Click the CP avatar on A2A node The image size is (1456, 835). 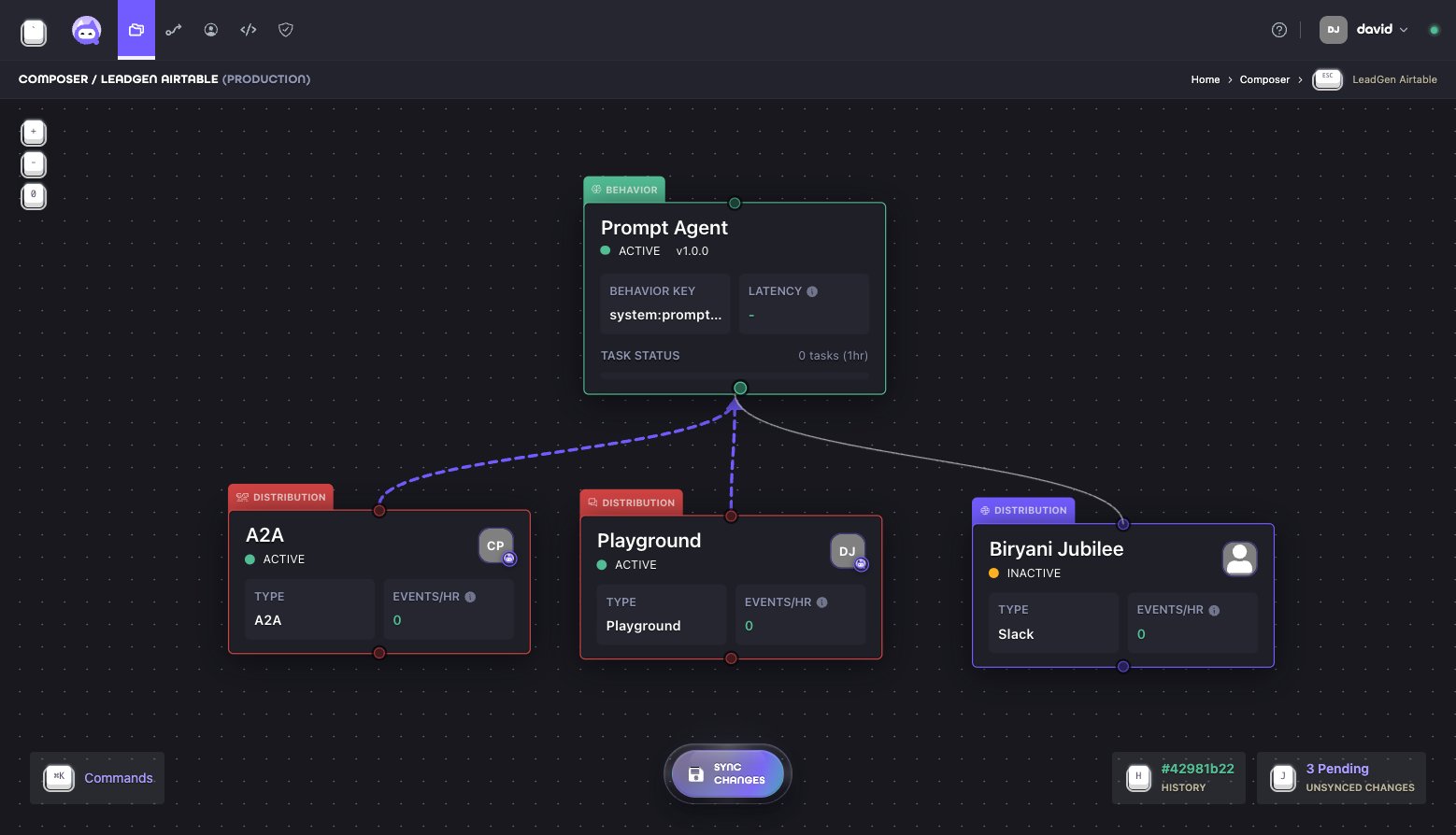click(496, 545)
